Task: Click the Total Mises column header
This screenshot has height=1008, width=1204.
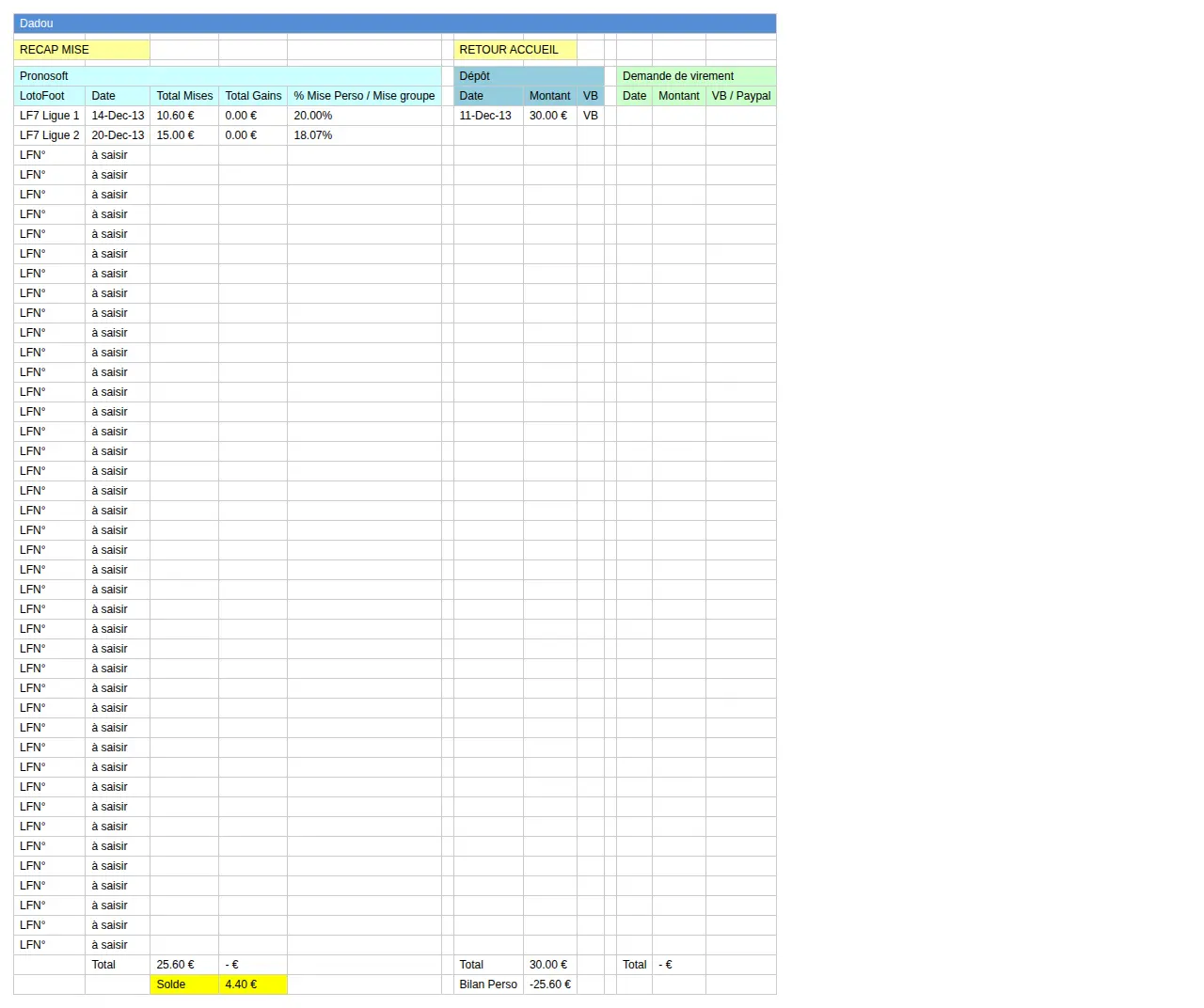Action: coord(184,96)
